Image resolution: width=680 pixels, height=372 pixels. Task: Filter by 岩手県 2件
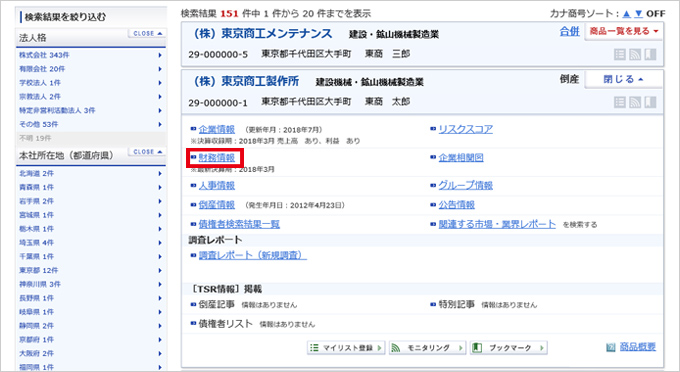(x=91, y=201)
